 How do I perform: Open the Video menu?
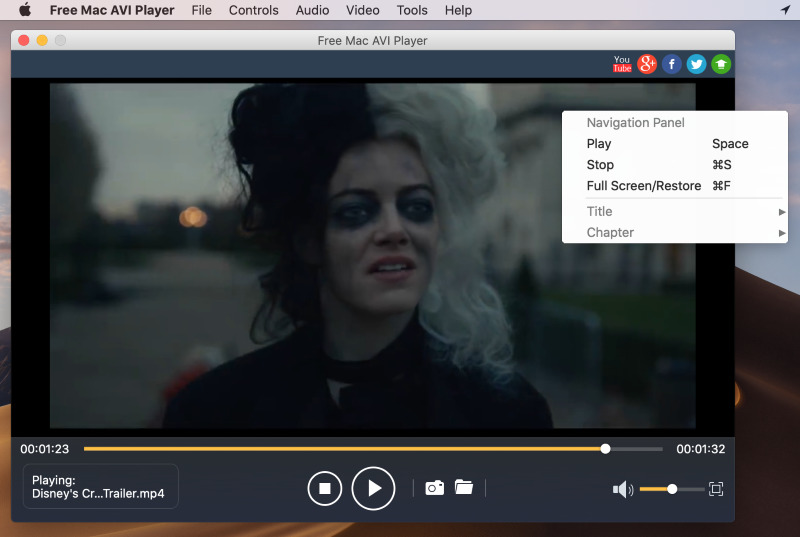click(x=363, y=10)
